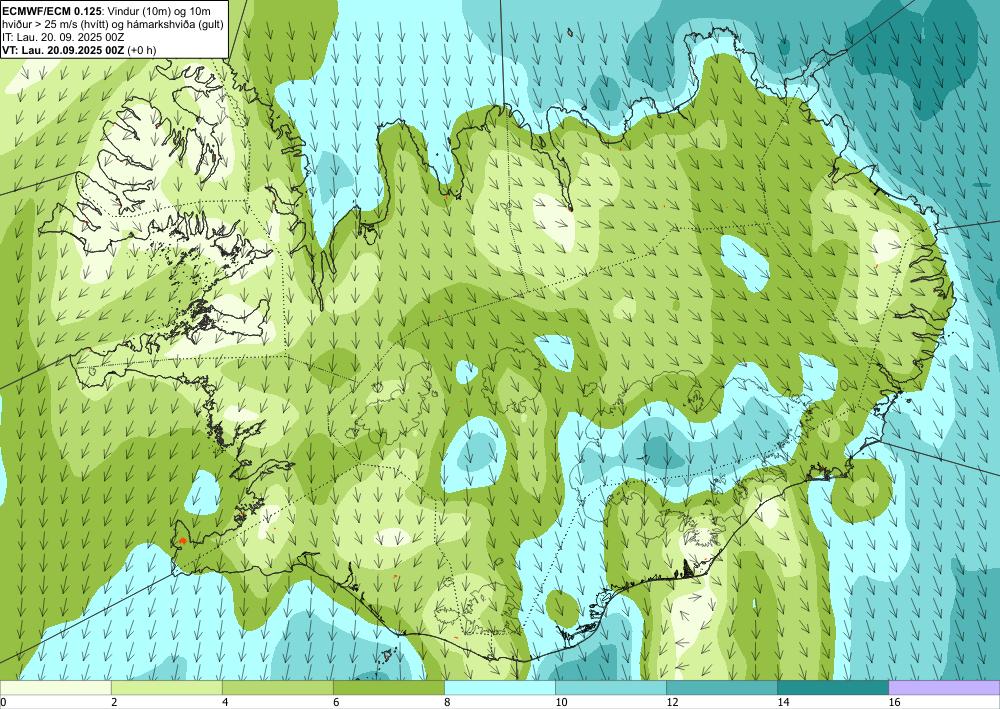The image size is (1000, 709).
Task: Click the darker green 6–8 m/s legend swatch
Action: coord(388,687)
